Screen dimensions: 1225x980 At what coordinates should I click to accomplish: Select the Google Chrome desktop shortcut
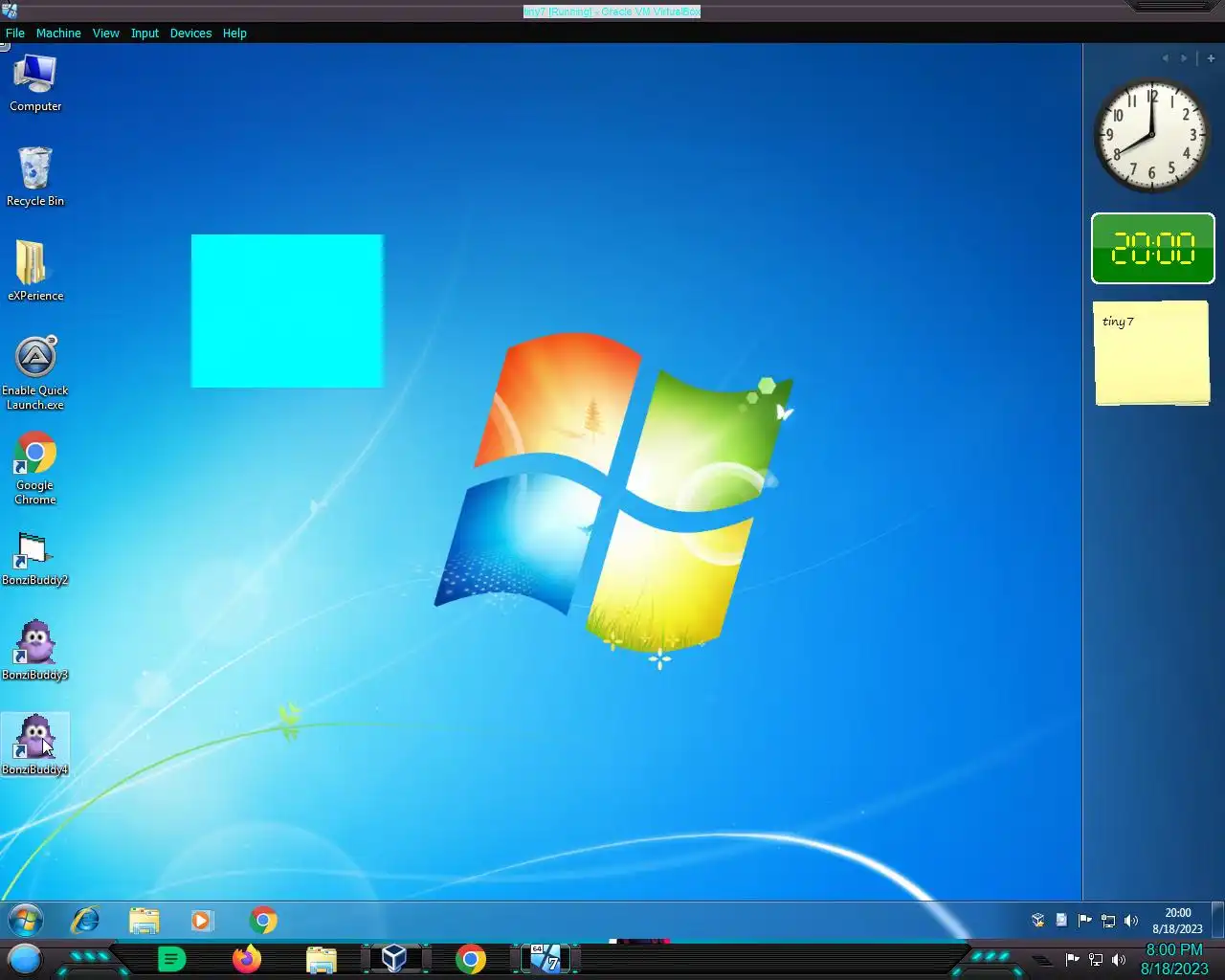(x=35, y=469)
